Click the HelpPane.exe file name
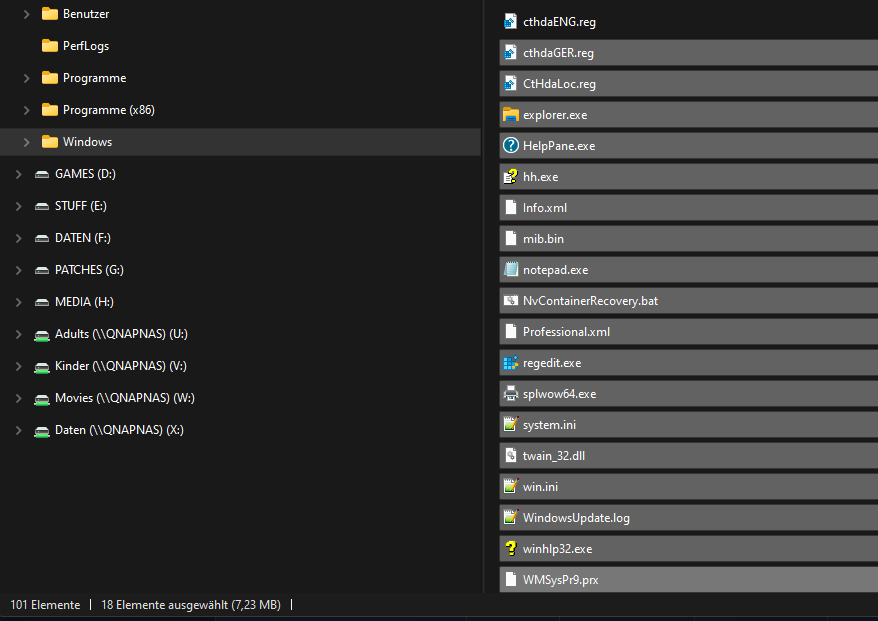 [559, 146]
